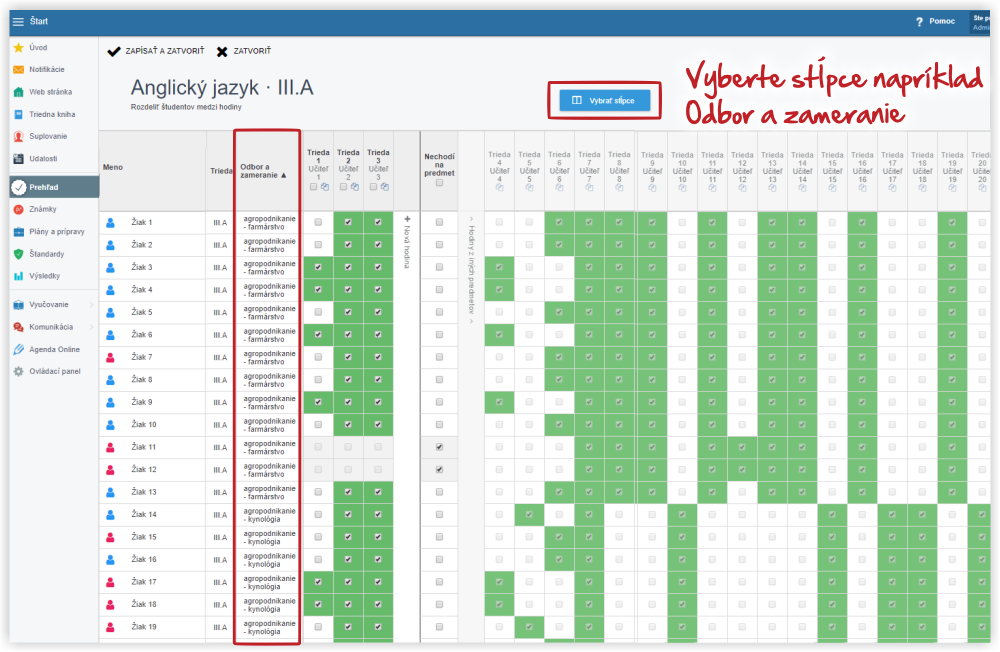Open the hamburger menu next to Štart
The height and width of the screenshot is (652, 1000).
[18, 22]
